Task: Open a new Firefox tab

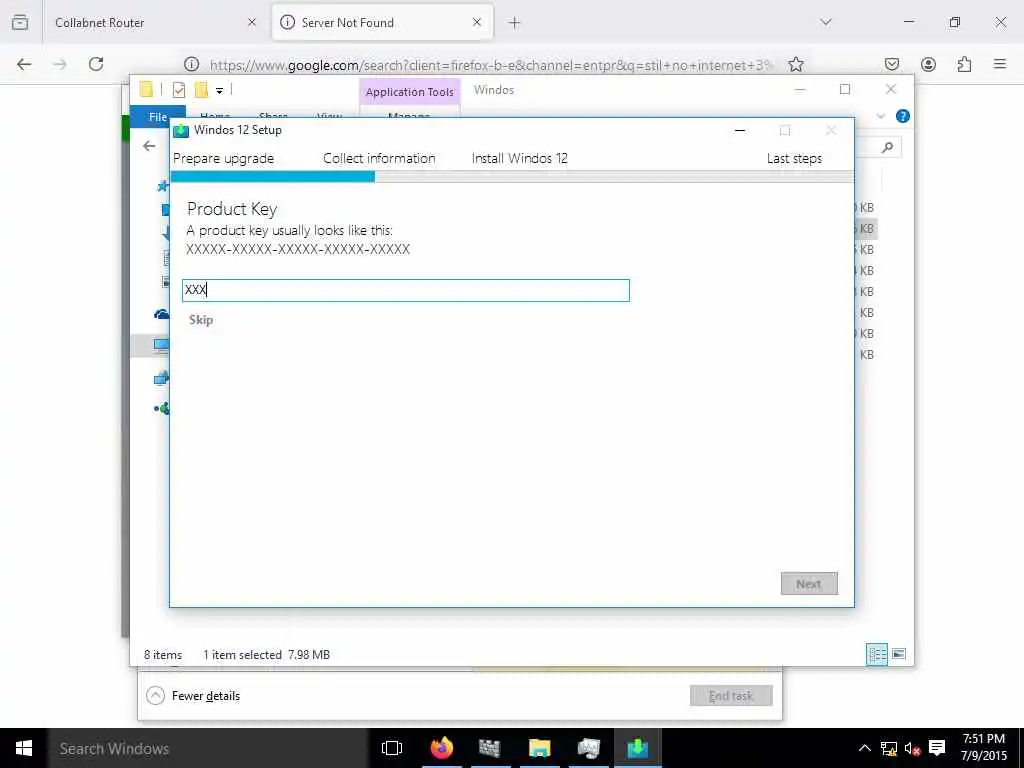Action: (515, 23)
